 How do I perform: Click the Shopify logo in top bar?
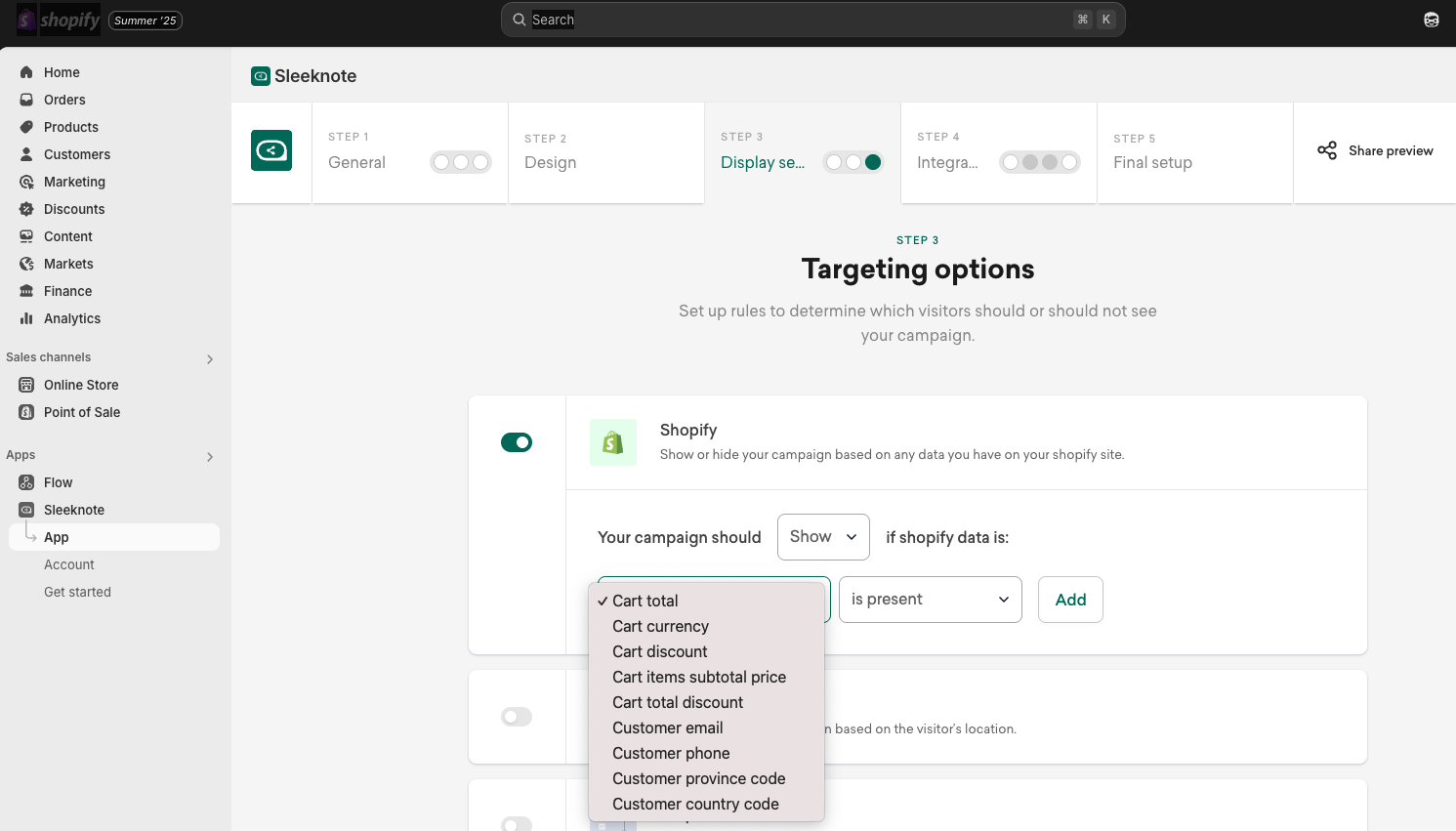(x=59, y=20)
